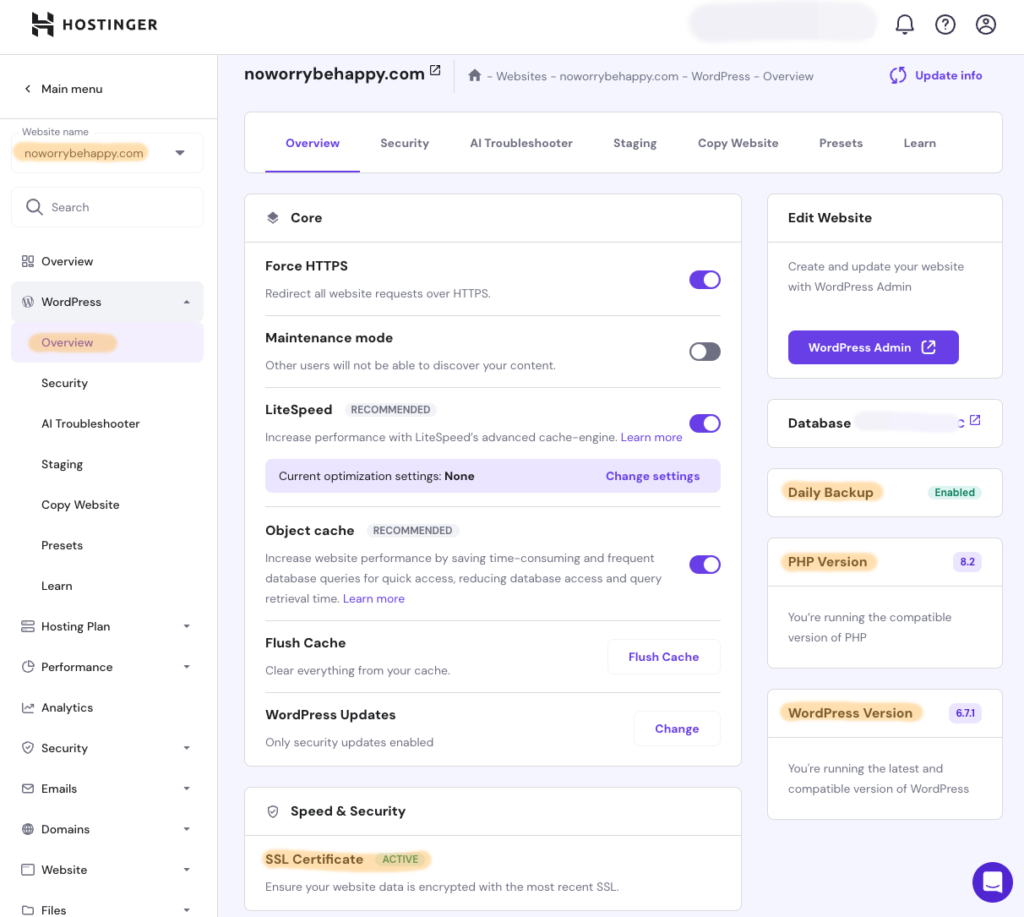Screen dimensions: 1024x917
Task: Click the WordPress logo icon in the sidebar
Action: click(27, 302)
